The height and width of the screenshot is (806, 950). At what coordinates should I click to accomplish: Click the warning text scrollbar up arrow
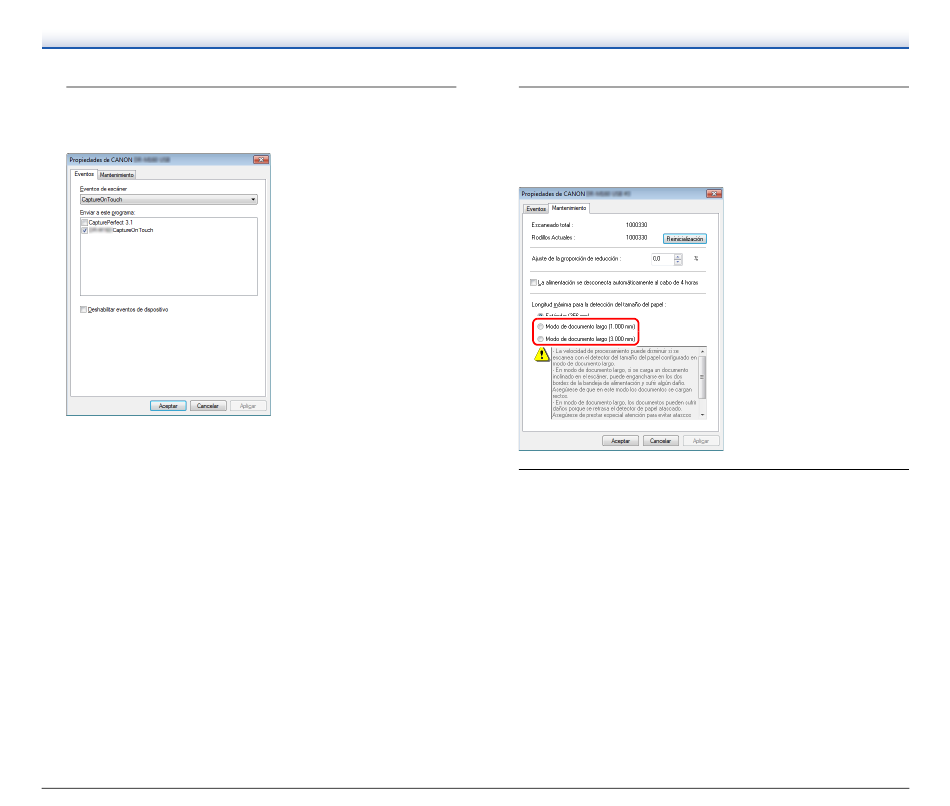pyautogui.click(x=702, y=351)
